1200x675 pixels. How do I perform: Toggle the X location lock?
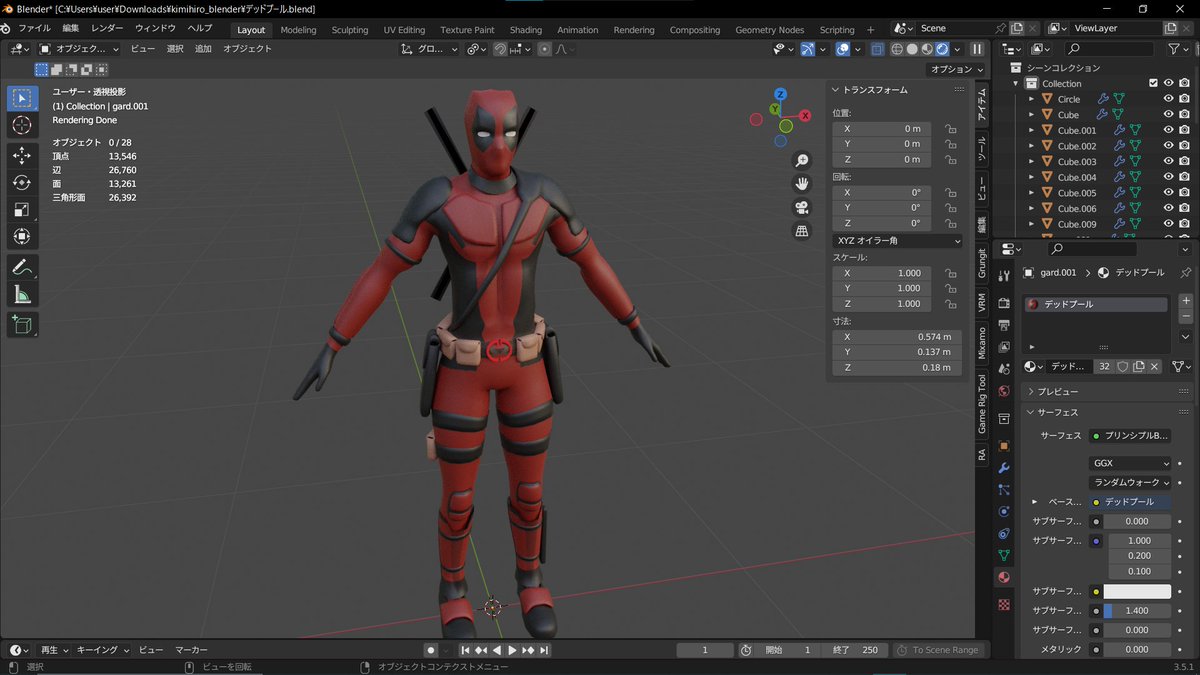click(950, 129)
